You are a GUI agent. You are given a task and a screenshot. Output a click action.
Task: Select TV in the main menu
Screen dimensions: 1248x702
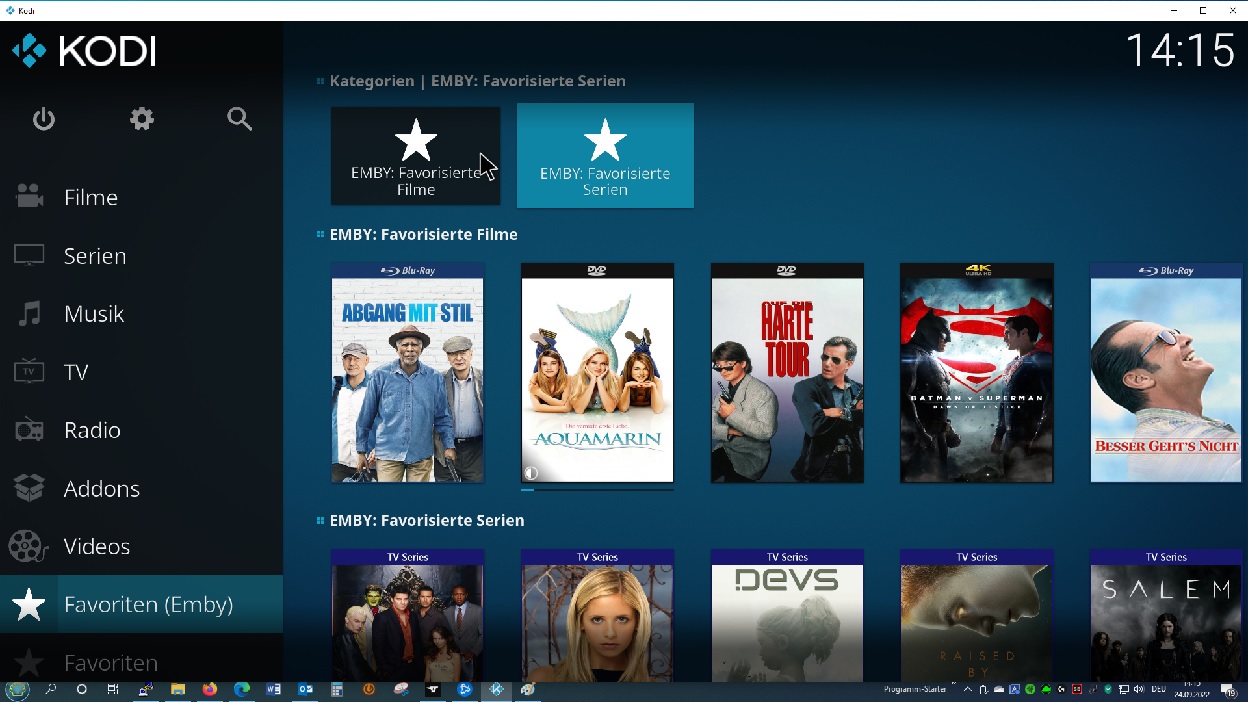[x=141, y=372]
